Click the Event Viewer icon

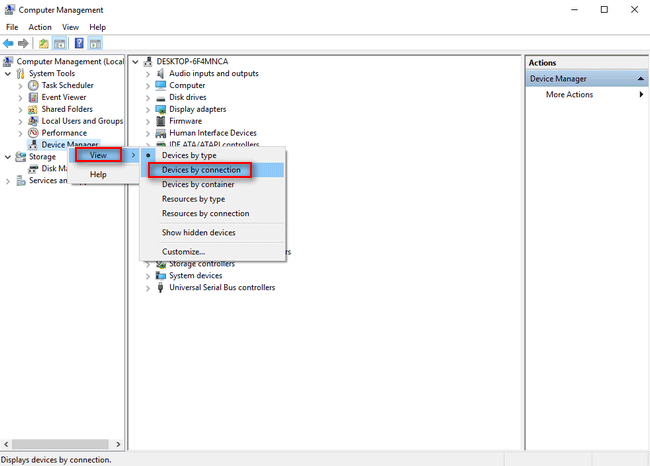pyautogui.click(x=33, y=97)
